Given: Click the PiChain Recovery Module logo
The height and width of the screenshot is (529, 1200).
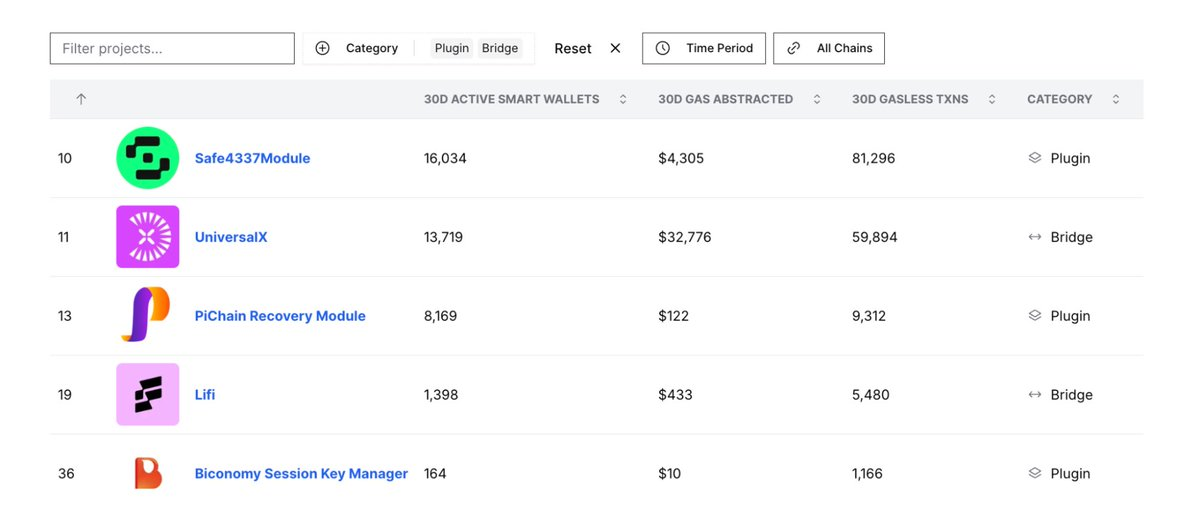Looking at the screenshot, I should point(147,316).
